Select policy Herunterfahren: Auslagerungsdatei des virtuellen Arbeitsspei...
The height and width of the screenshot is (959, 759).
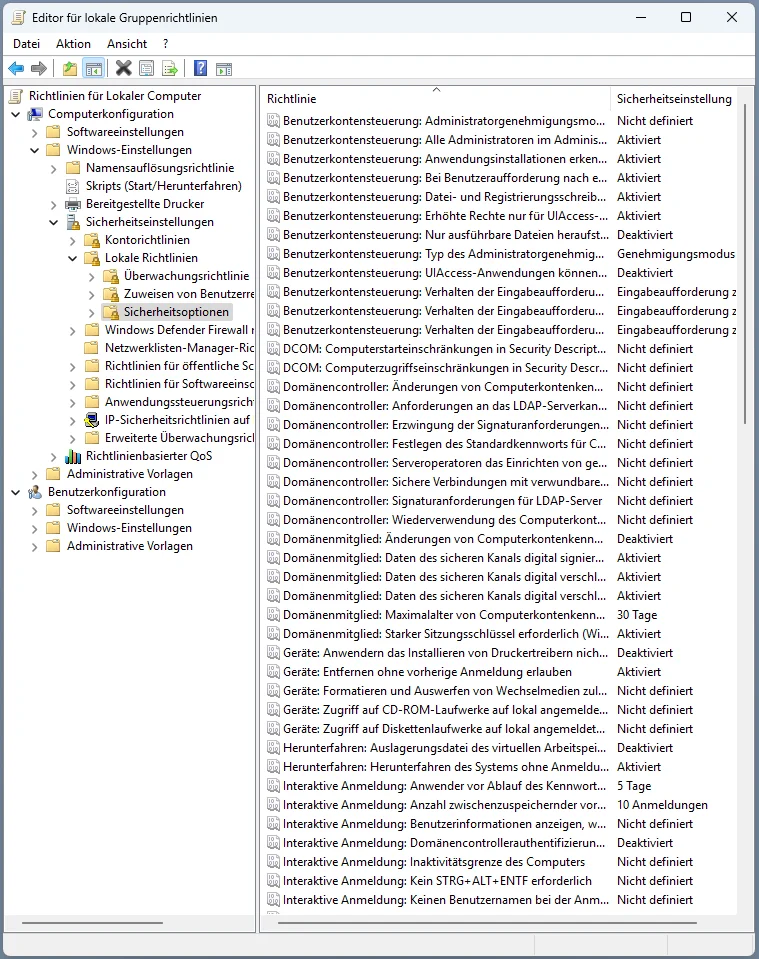point(444,748)
